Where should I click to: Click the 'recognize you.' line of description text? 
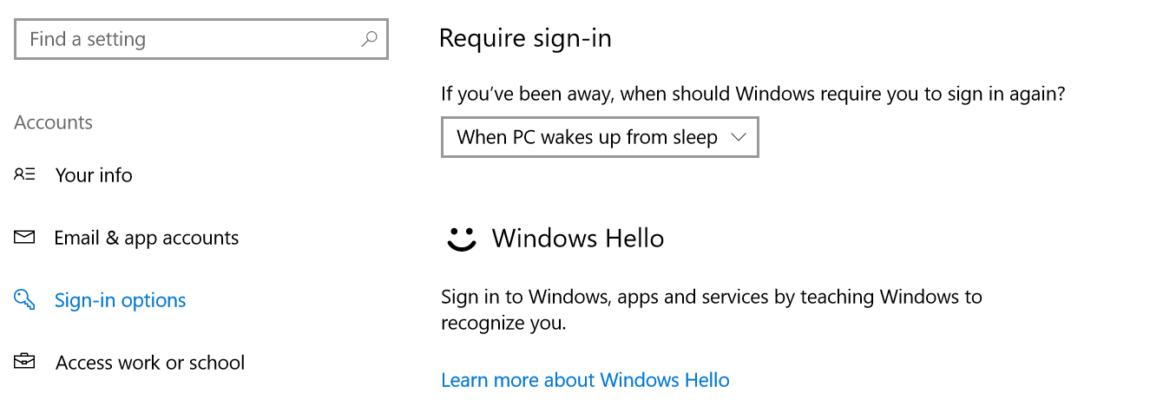[503, 323]
